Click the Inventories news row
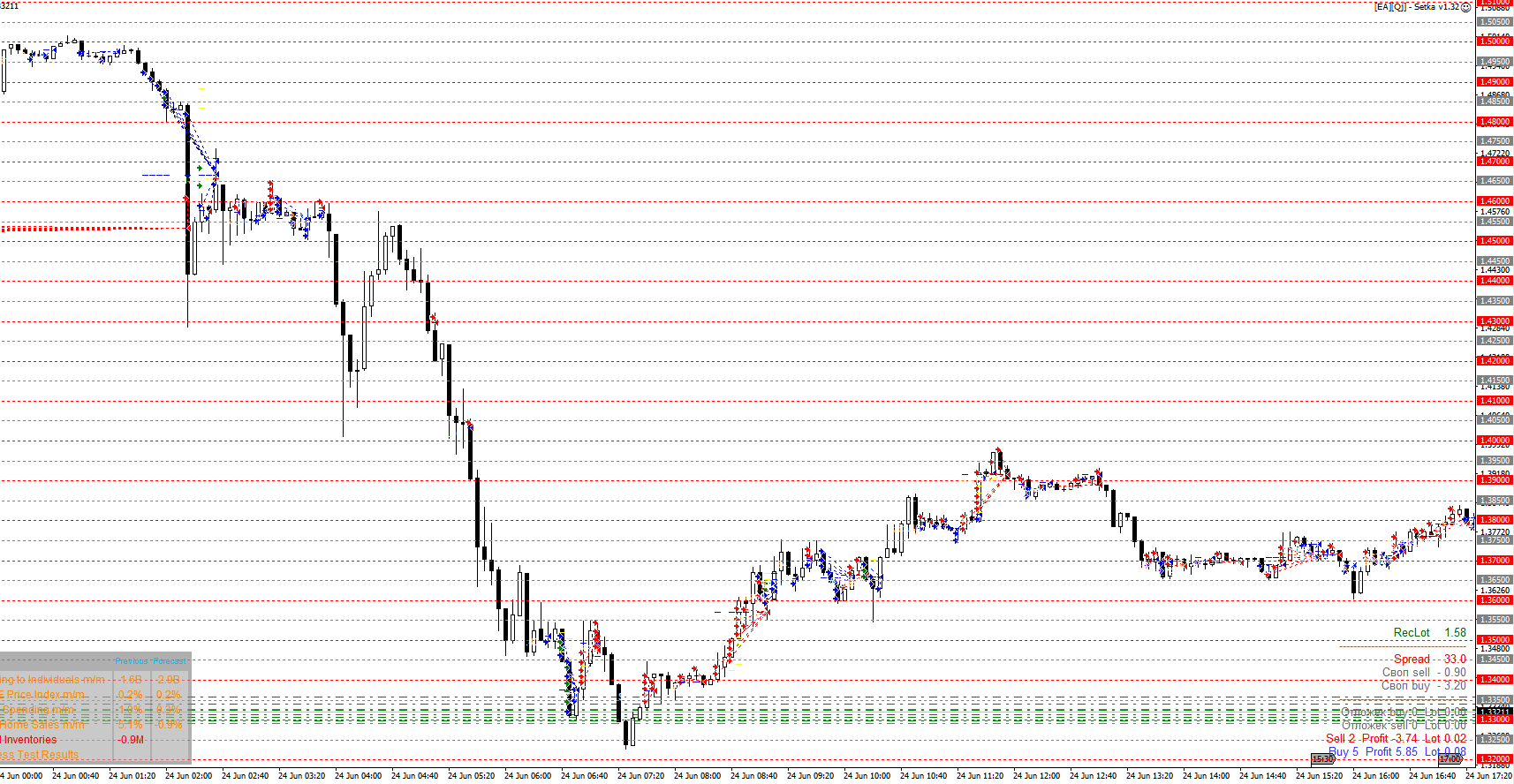This screenshot has height=784, width=1514. point(28,740)
